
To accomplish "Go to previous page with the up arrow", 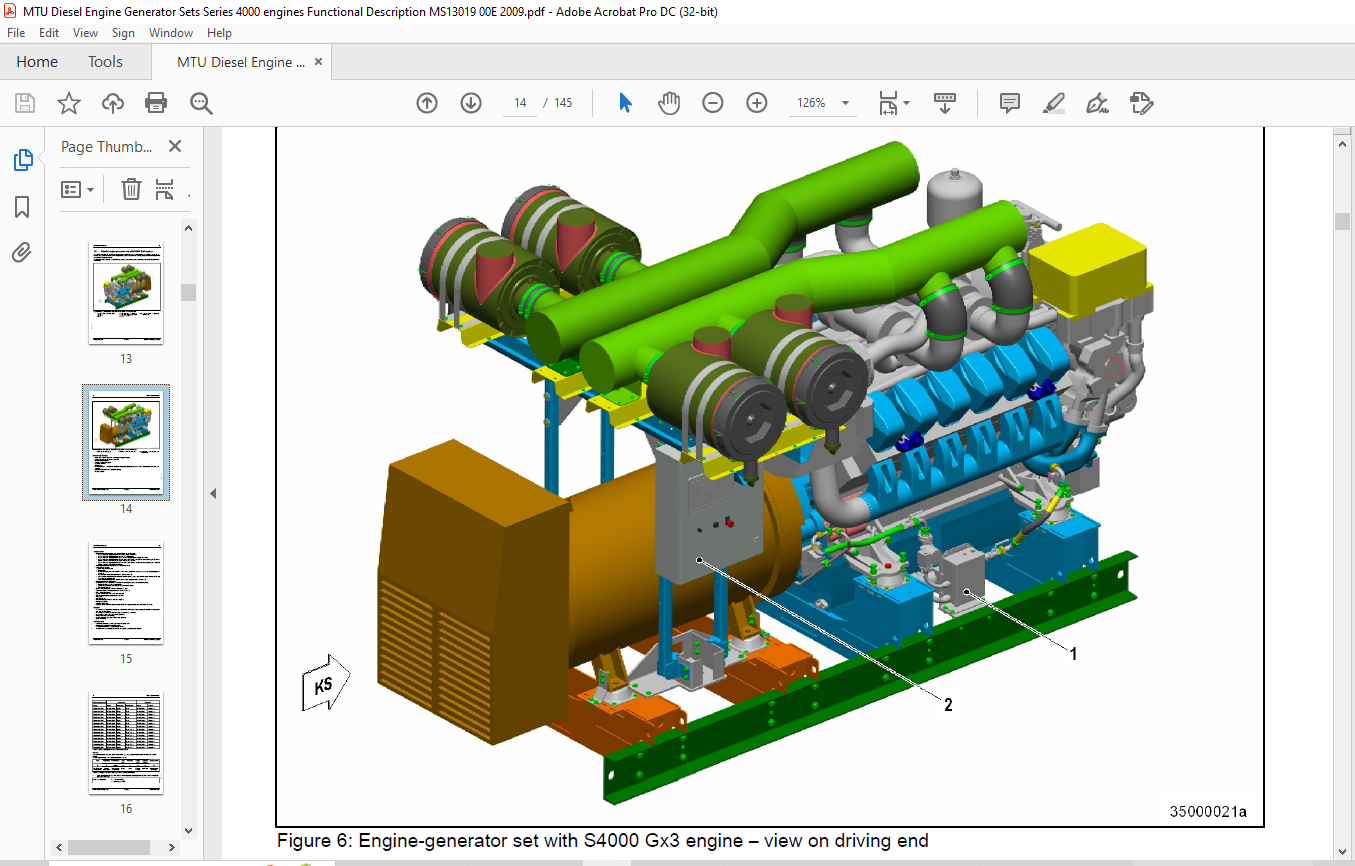I will coord(427,103).
